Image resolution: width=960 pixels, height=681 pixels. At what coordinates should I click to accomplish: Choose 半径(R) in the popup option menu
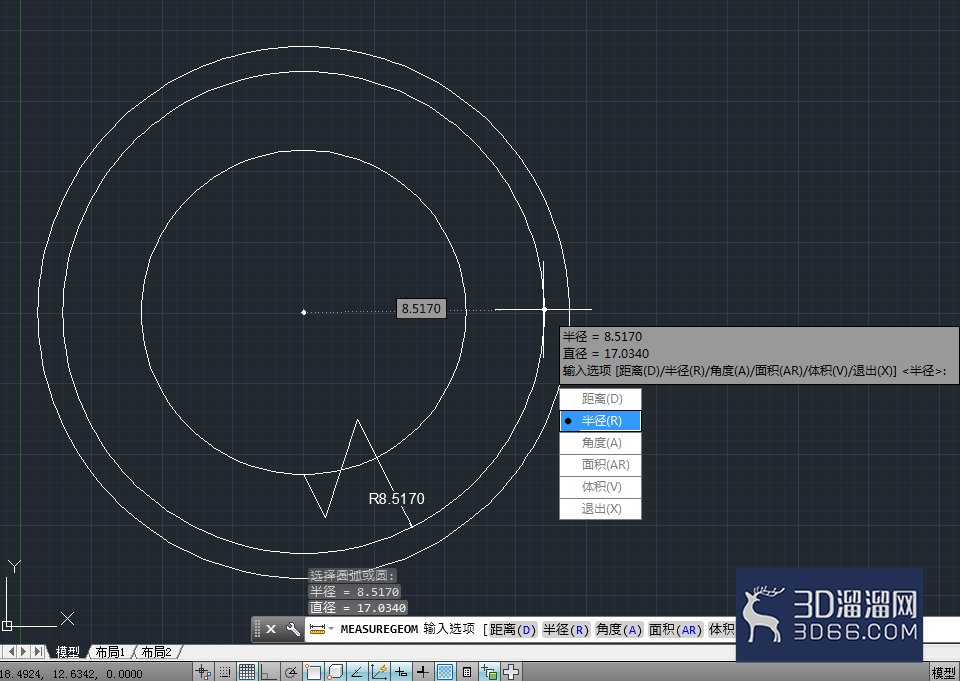pos(601,421)
